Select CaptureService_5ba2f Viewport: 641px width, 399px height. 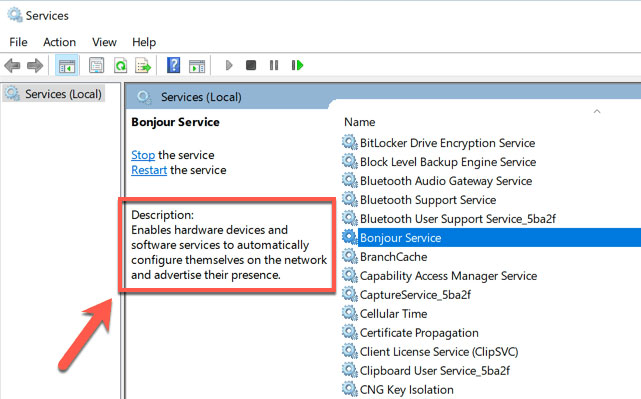[x=415, y=295]
